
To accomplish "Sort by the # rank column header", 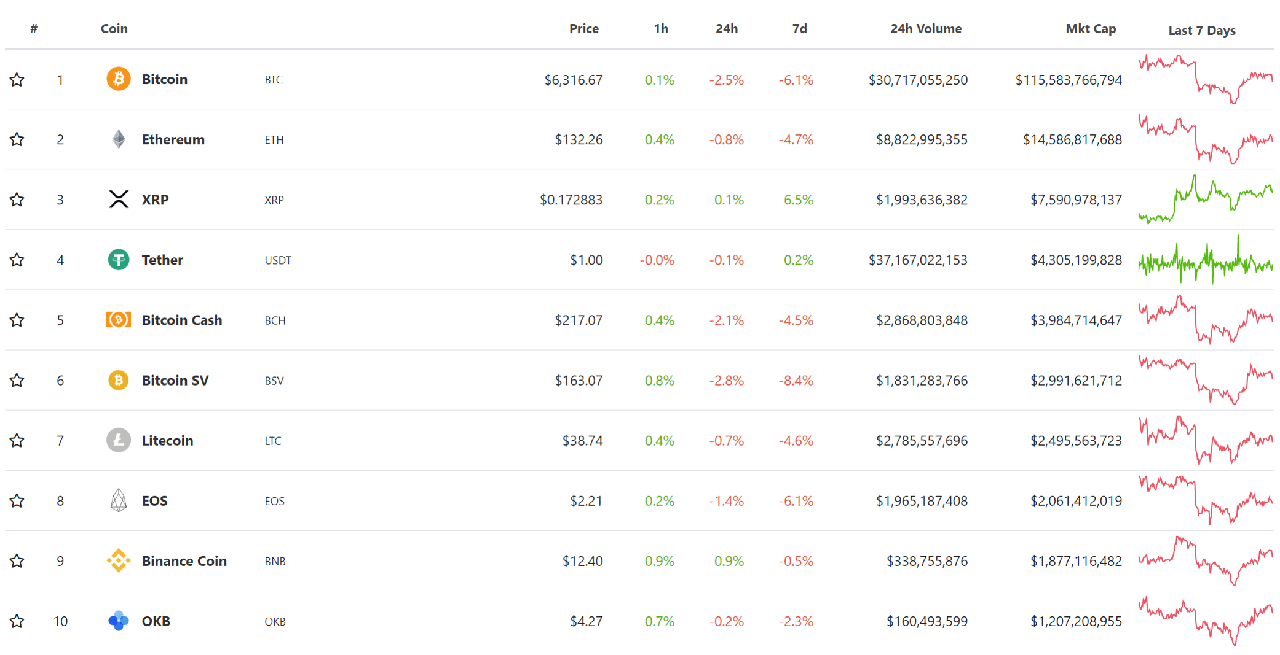I will pyautogui.click(x=34, y=29).
